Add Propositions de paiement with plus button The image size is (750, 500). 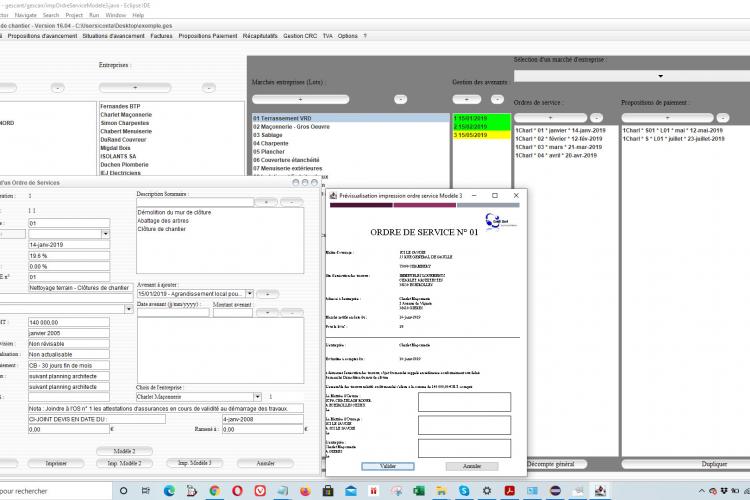667,118
